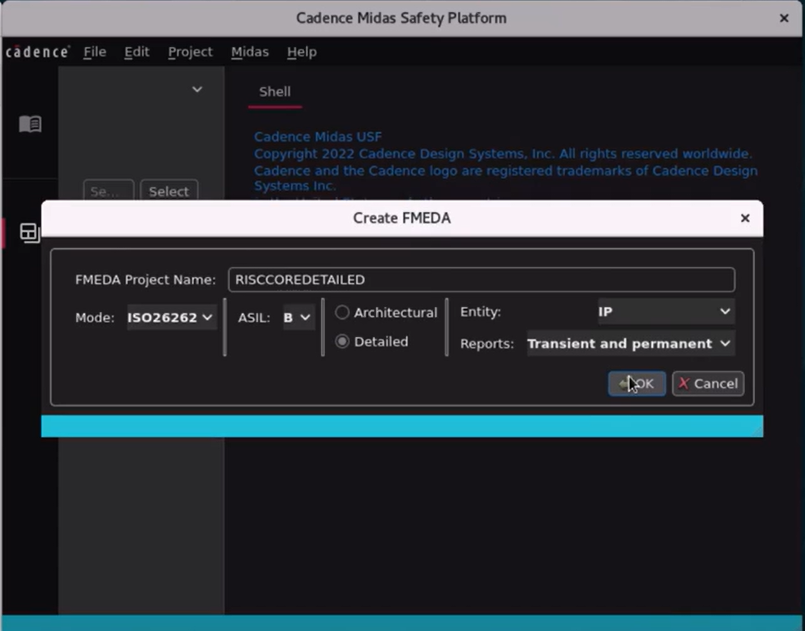Click OK to create the FMEDA project
The width and height of the screenshot is (805, 631).
(x=636, y=383)
